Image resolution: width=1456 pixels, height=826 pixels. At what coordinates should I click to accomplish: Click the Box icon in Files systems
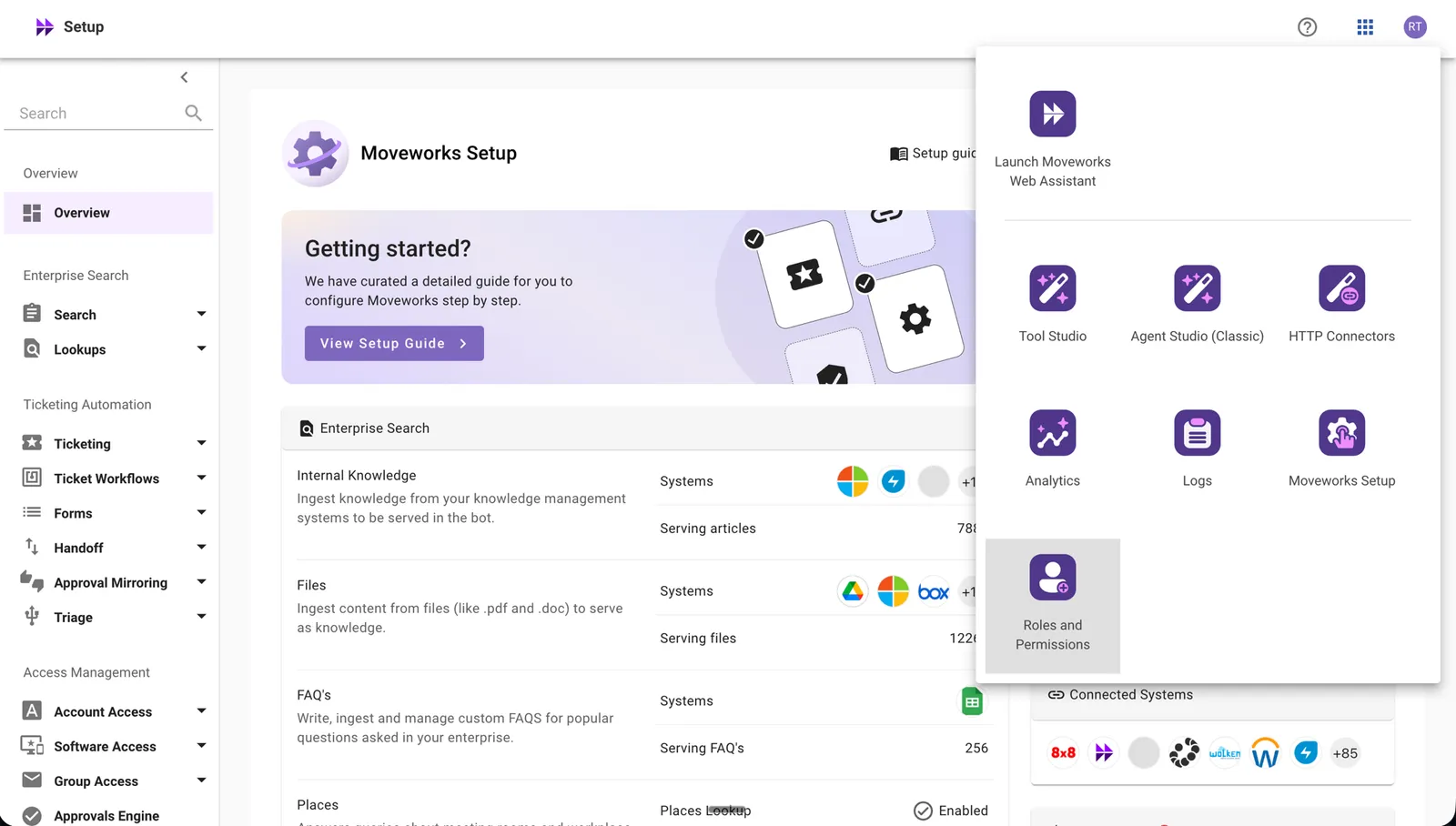(x=934, y=592)
